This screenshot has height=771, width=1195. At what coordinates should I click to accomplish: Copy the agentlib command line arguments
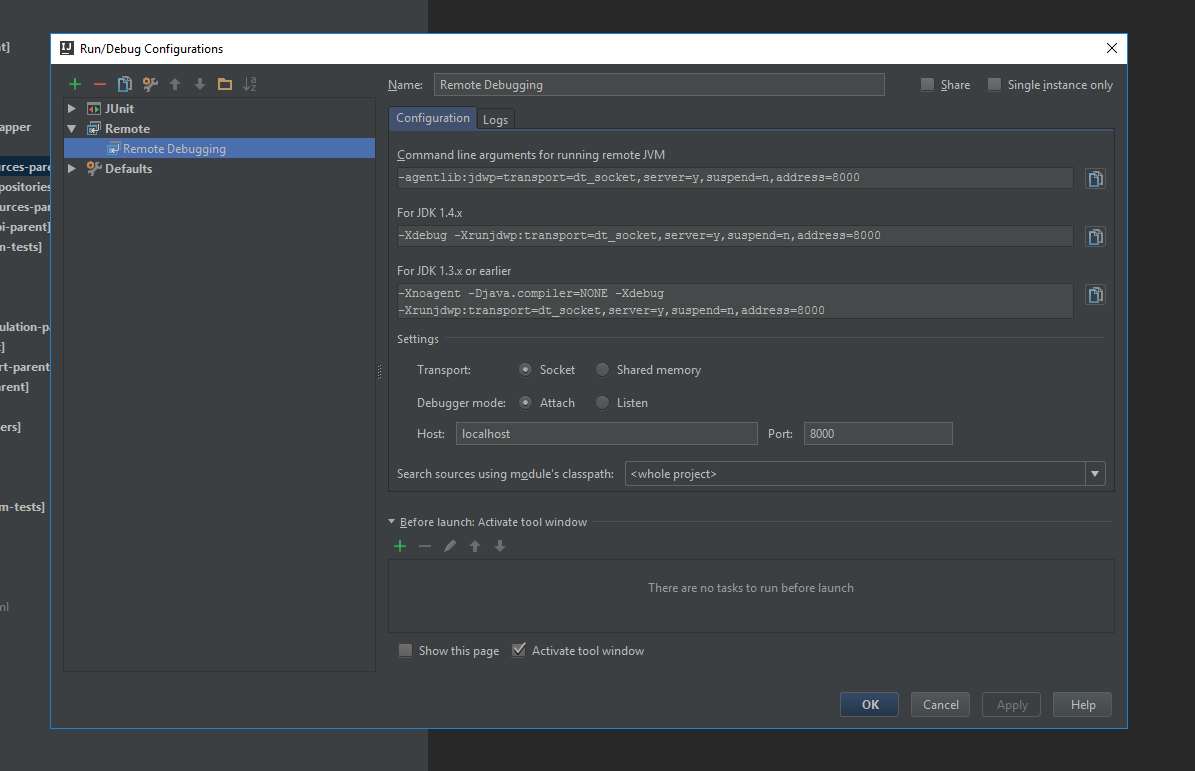coord(1096,179)
